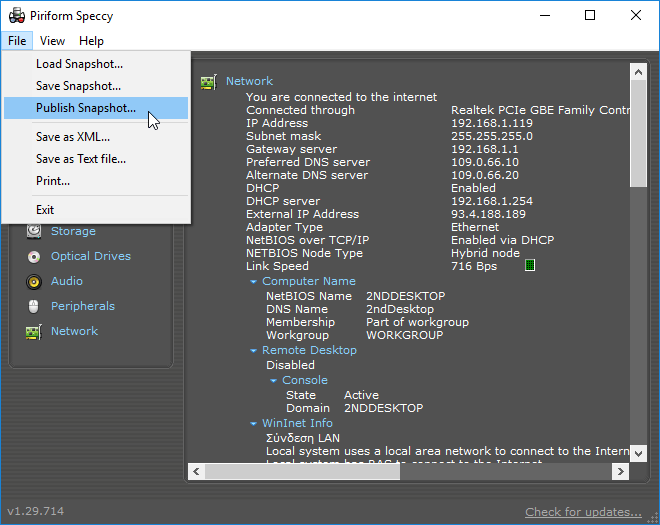Choose Save as XML... menu entry

tap(96, 137)
